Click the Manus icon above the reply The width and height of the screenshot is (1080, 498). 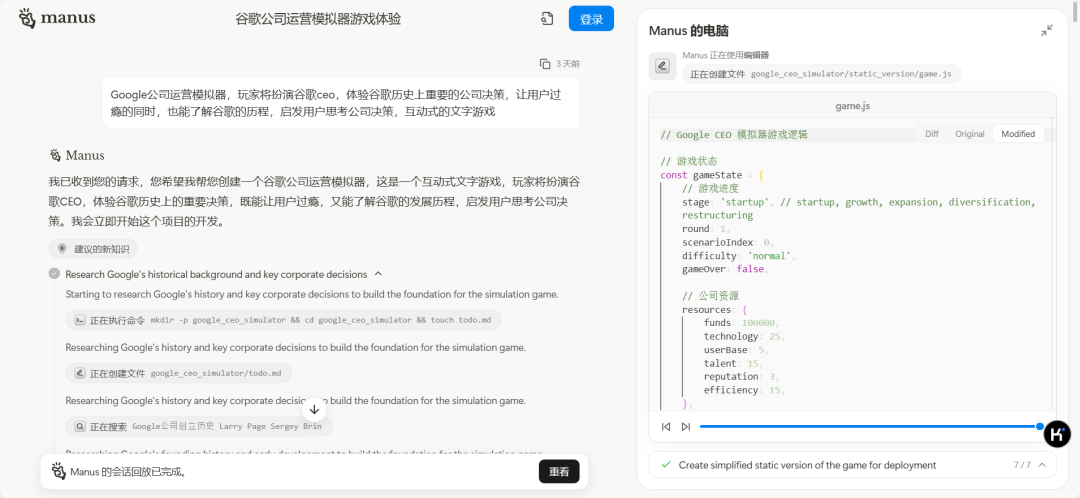(x=55, y=155)
